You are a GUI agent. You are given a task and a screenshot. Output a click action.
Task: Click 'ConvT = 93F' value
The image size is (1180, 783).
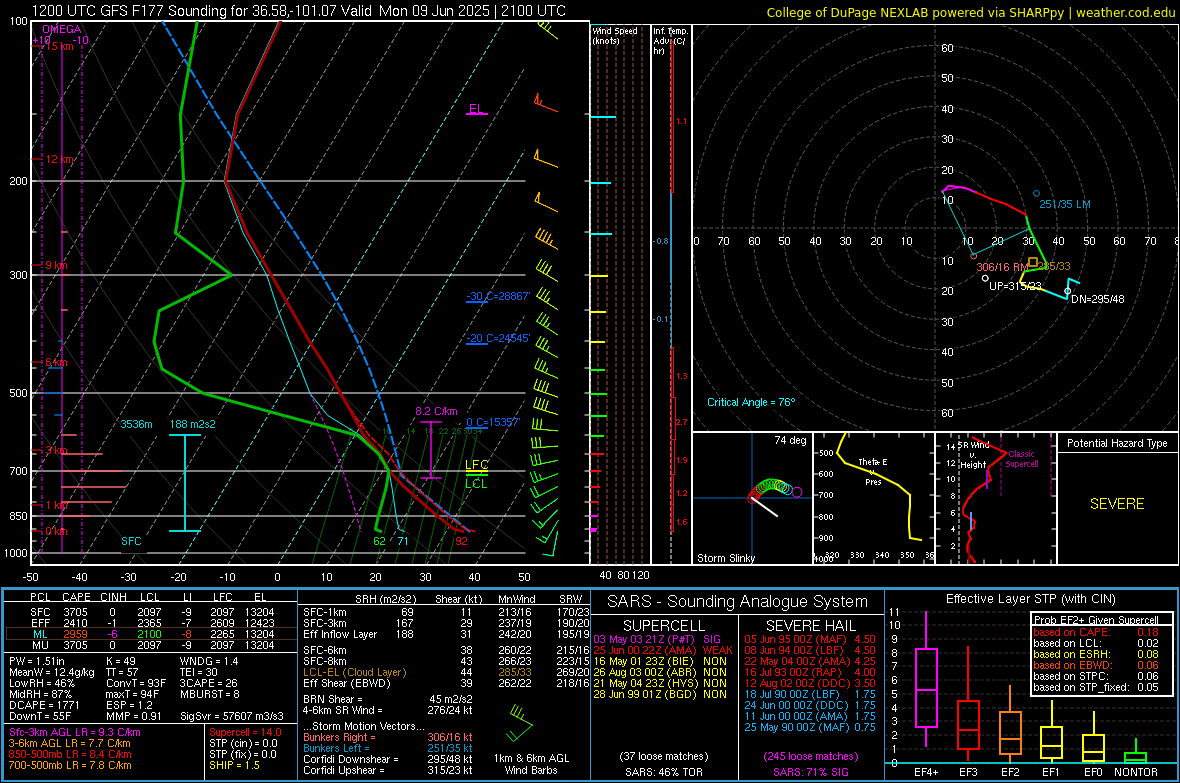[x=136, y=684]
